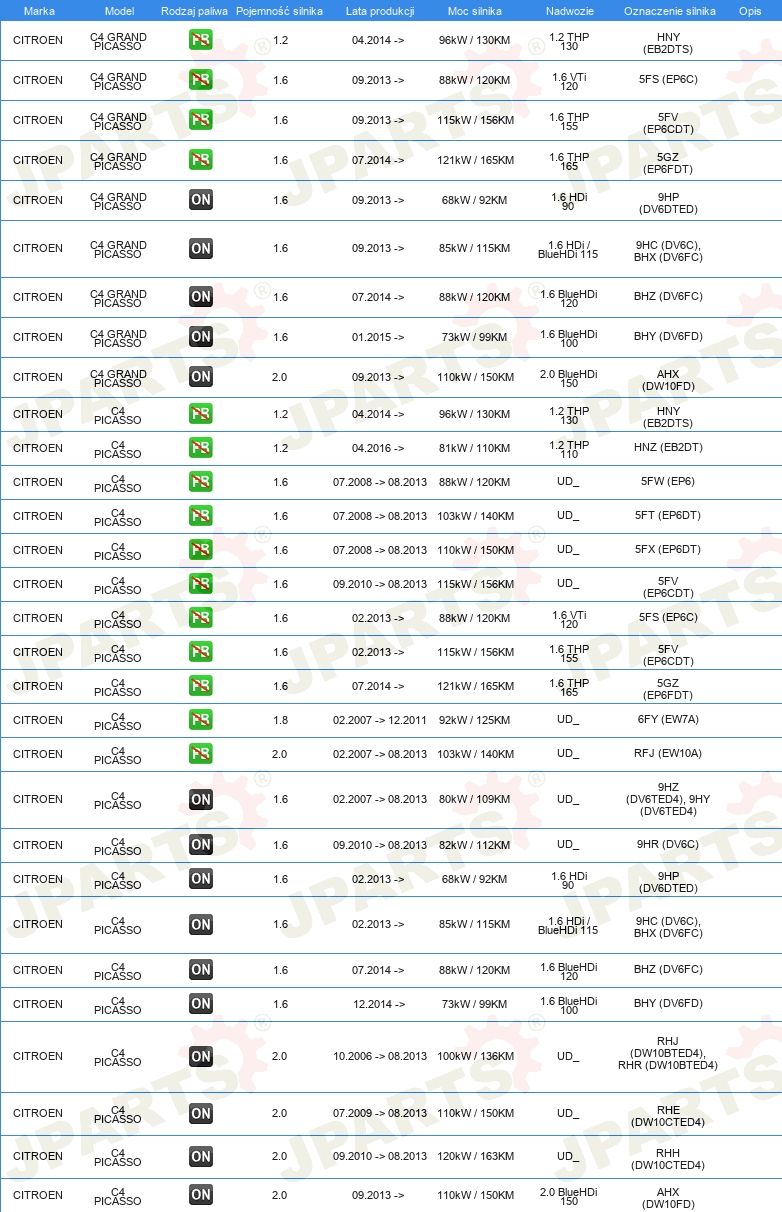Click the petrol icon in the 6FY (EW7A) row
Image resolution: width=782 pixels, height=1212 pixels.
click(201, 720)
